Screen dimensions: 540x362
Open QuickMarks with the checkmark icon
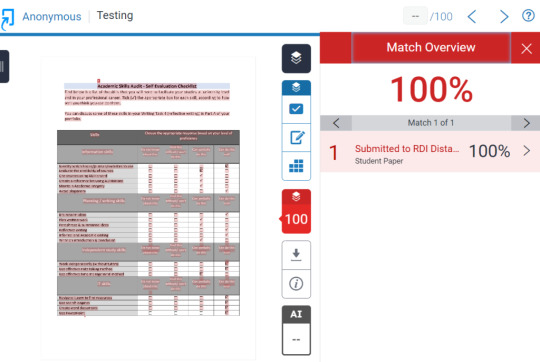[x=296, y=109]
